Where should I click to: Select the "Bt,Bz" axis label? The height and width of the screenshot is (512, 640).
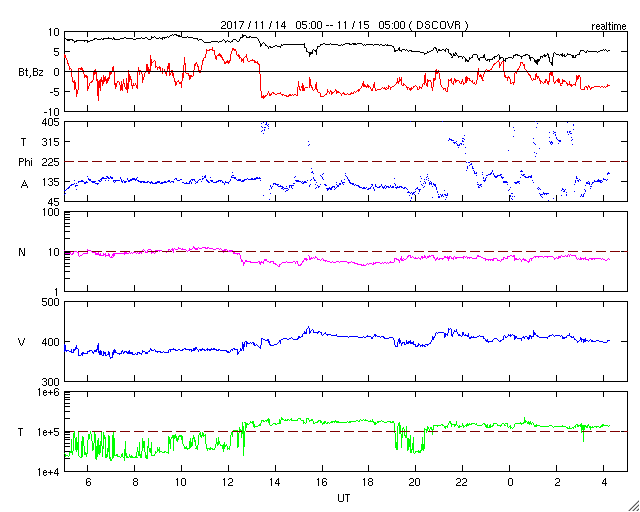click(x=31, y=73)
